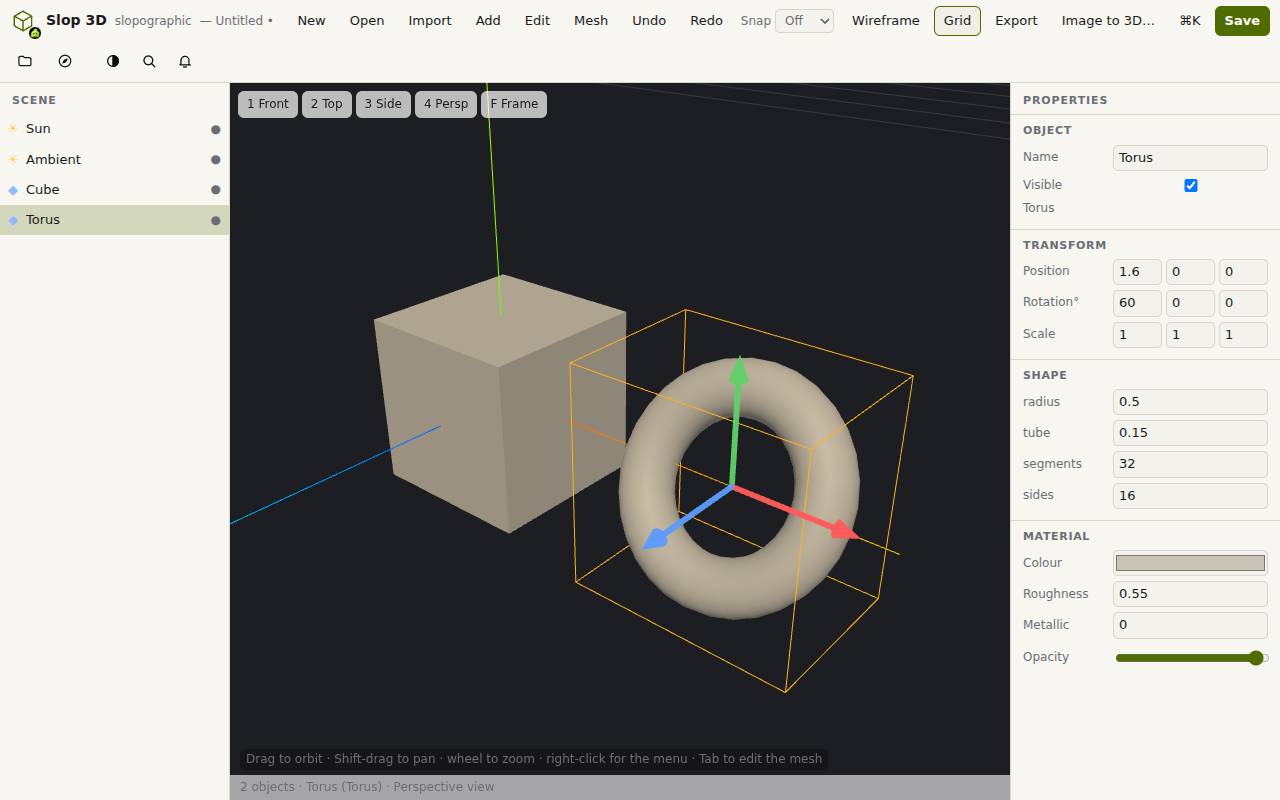Click the Torus diamond icon
The width and height of the screenshot is (1280, 800).
click(13, 220)
